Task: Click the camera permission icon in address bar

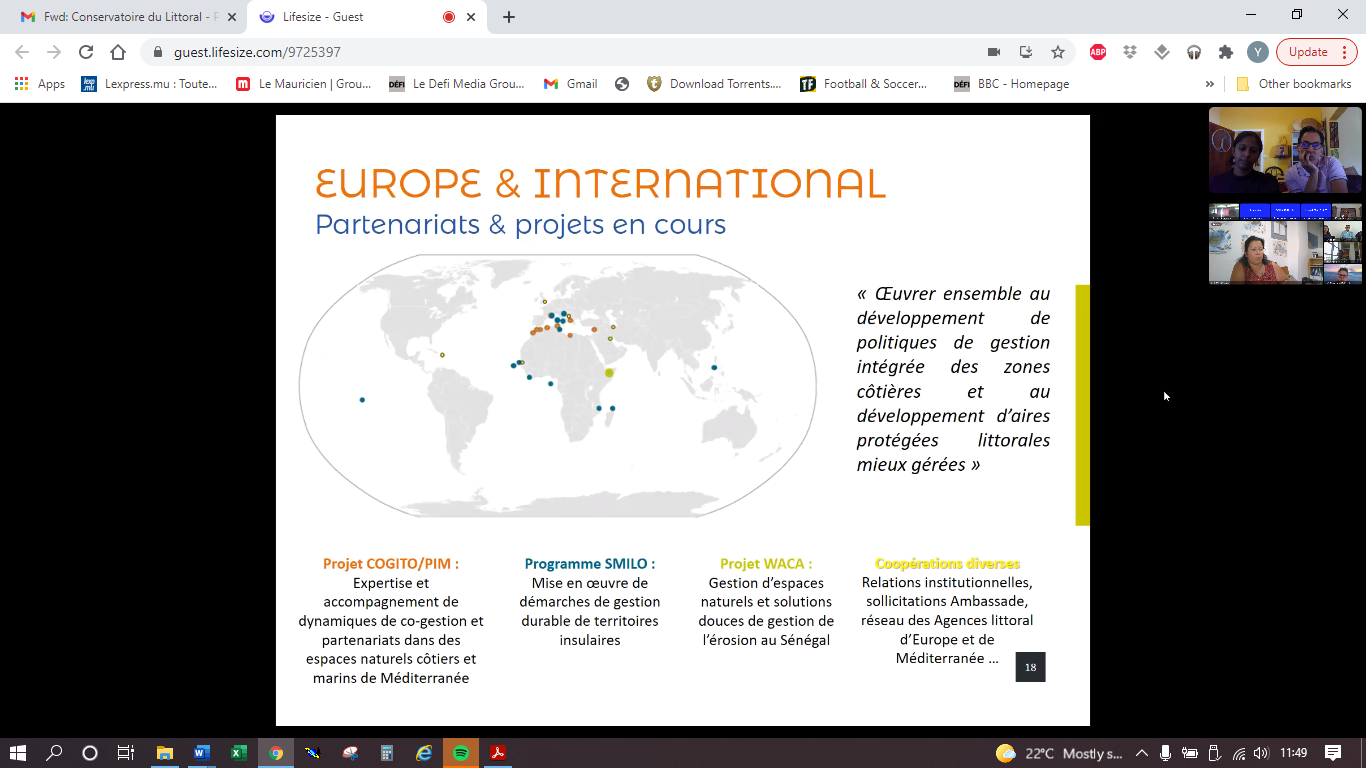Action: coord(994,52)
